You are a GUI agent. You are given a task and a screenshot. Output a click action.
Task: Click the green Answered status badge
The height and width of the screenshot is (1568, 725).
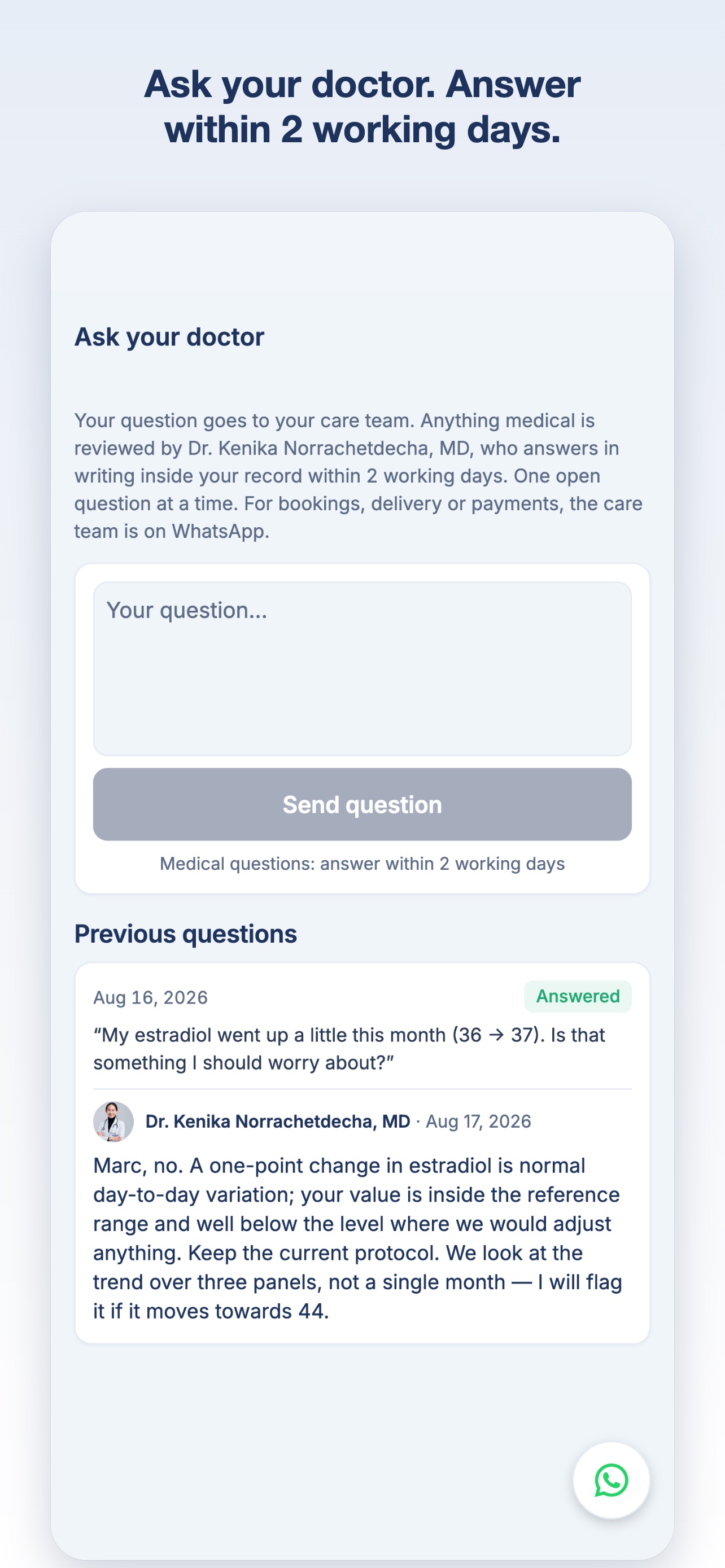(x=578, y=996)
